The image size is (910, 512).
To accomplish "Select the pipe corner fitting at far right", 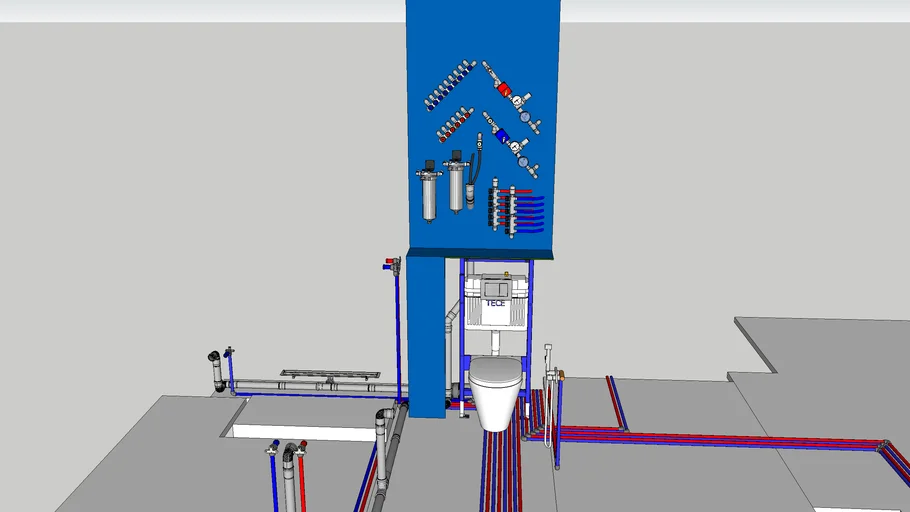I will pos(885,447).
